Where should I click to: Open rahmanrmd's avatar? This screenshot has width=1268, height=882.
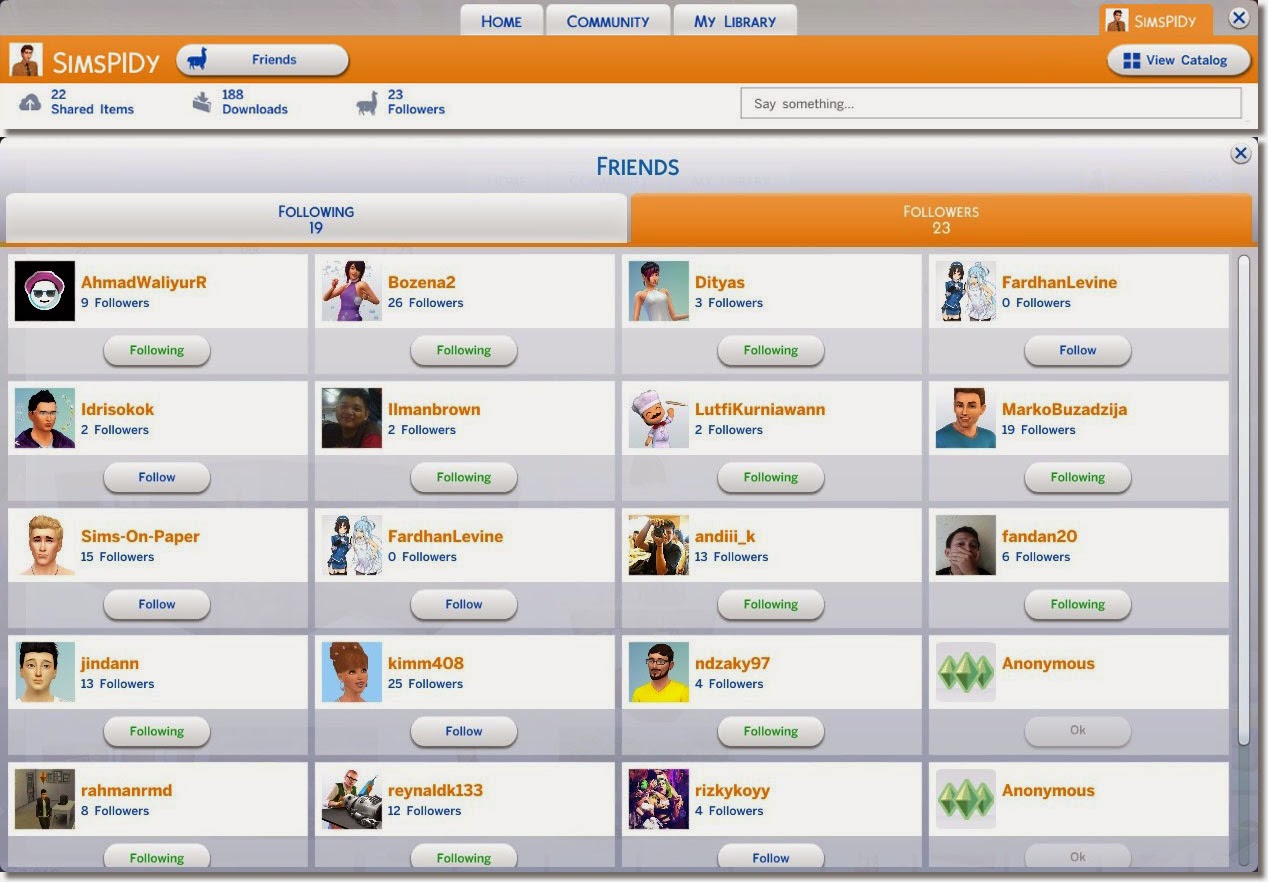[45, 799]
